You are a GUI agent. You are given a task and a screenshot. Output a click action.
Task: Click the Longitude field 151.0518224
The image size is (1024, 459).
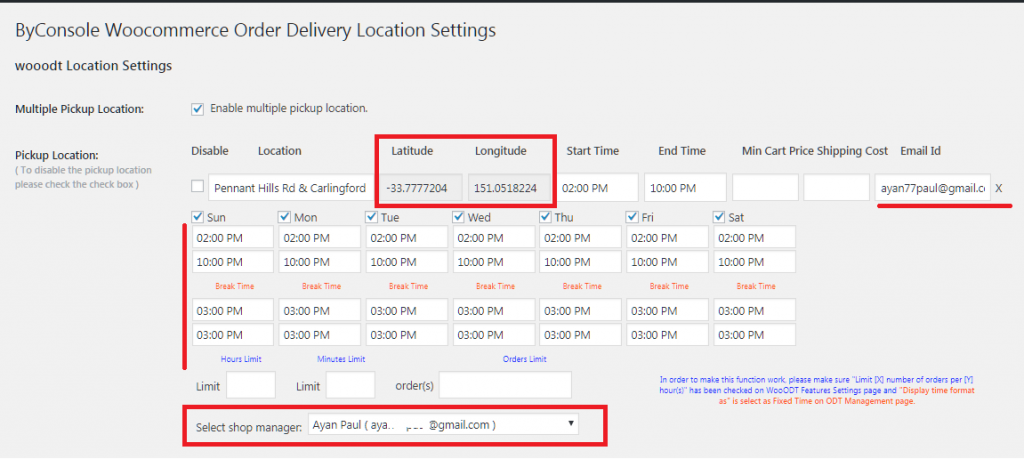point(509,189)
